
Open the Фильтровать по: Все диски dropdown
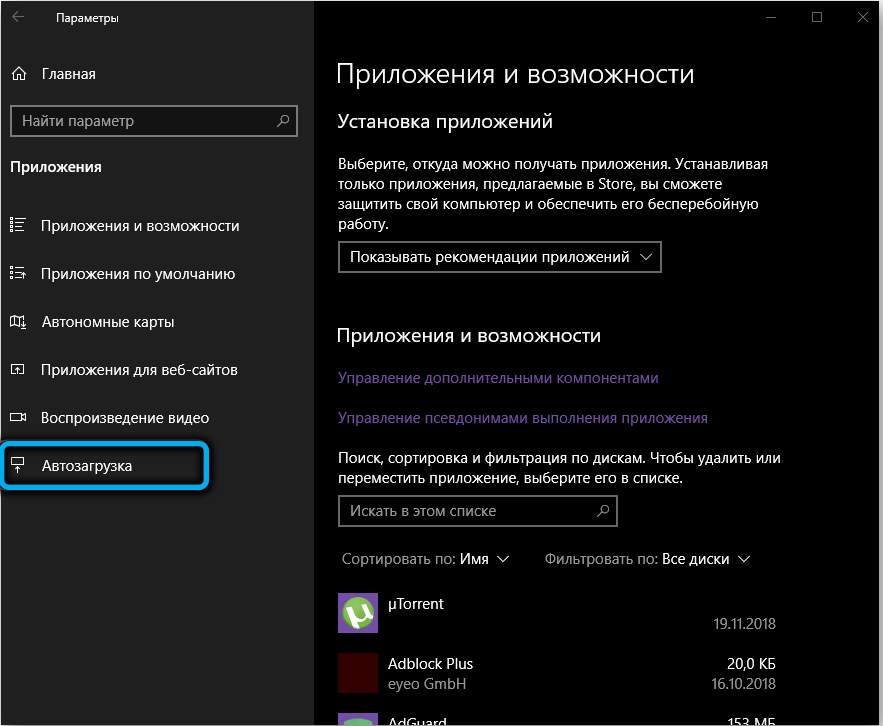pyautogui.click(x=647, y=559)
